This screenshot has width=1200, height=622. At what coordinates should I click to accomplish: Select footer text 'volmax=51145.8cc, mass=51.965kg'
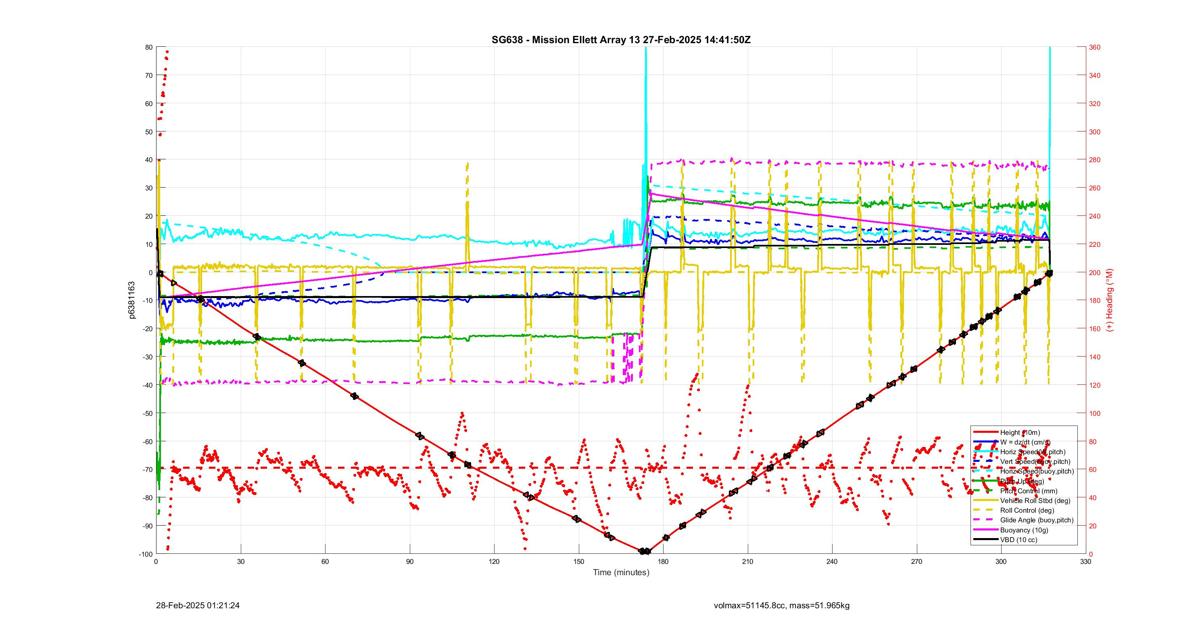[781, 605]
